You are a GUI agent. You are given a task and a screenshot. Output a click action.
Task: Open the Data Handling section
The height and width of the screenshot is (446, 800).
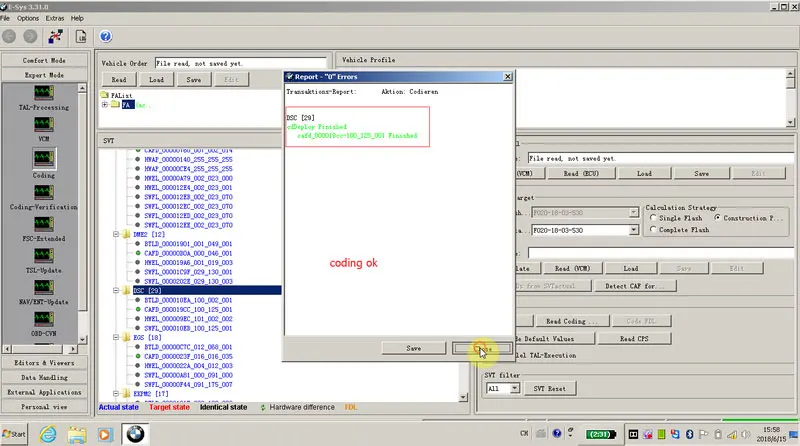coord(44,378)
